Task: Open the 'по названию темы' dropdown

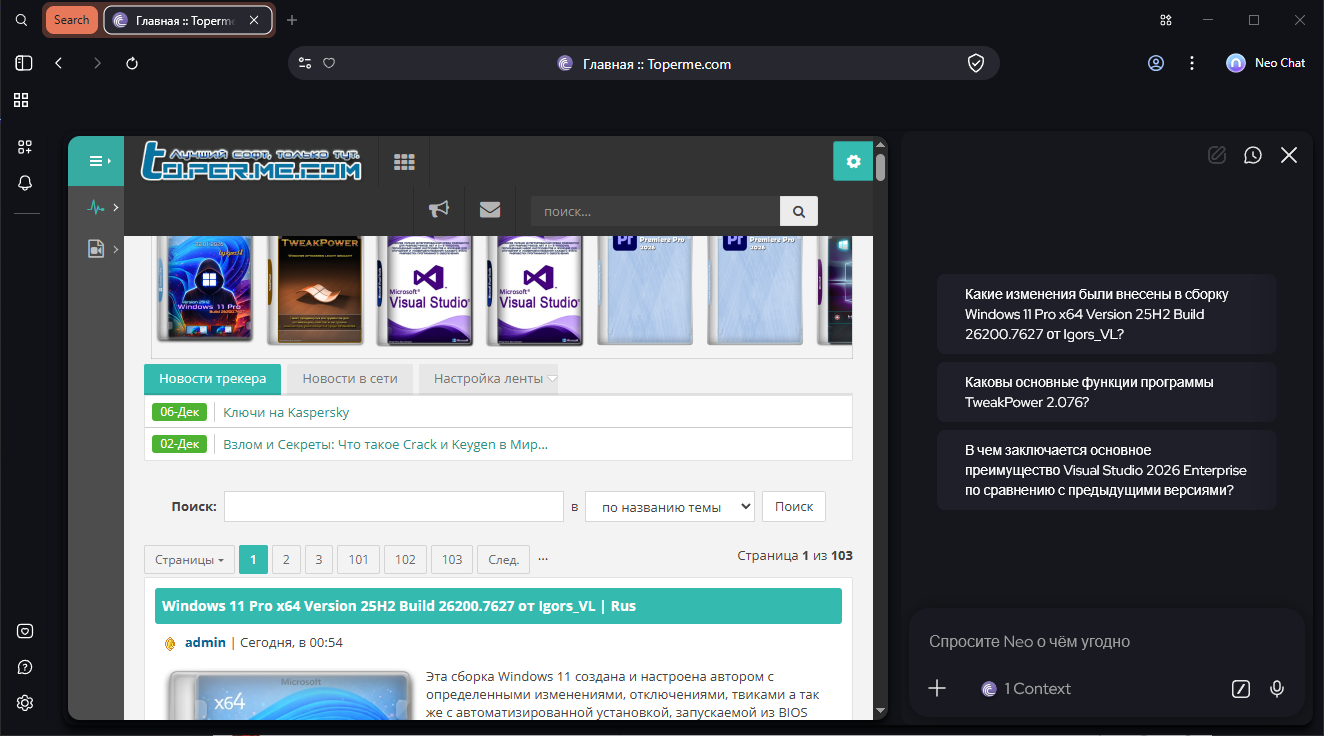Action: pyautogui.click(x=669, y=507)
